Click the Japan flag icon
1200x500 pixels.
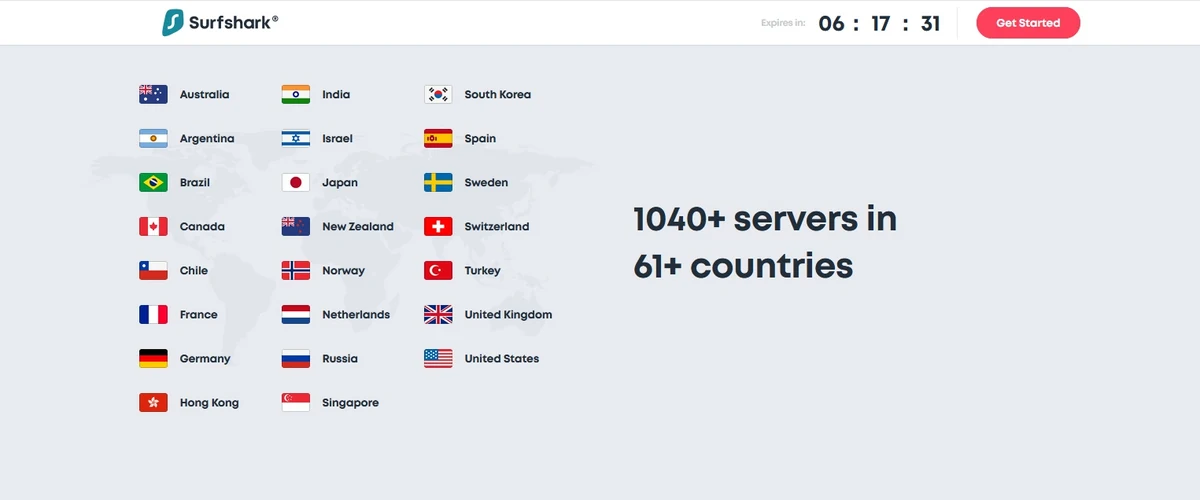click(x=296, y=183)
